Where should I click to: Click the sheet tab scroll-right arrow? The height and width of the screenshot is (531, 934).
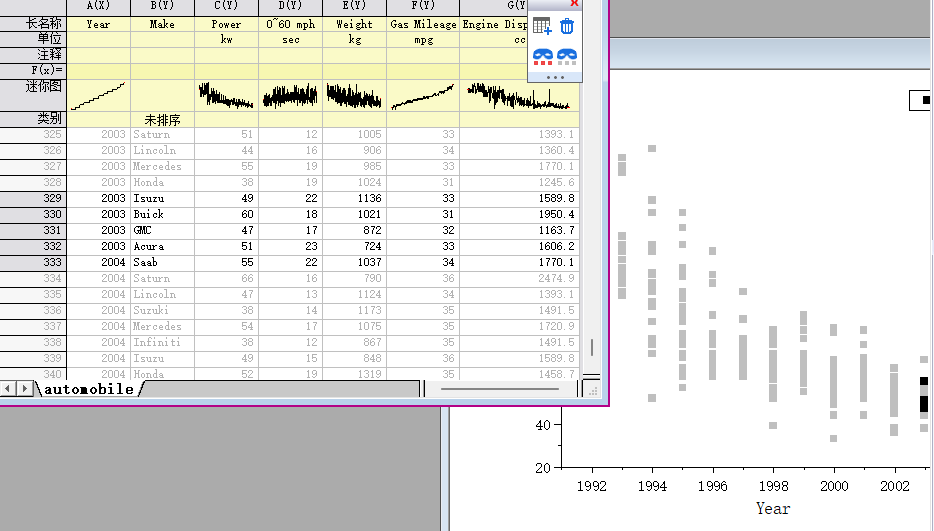click(x=24, y=389)
